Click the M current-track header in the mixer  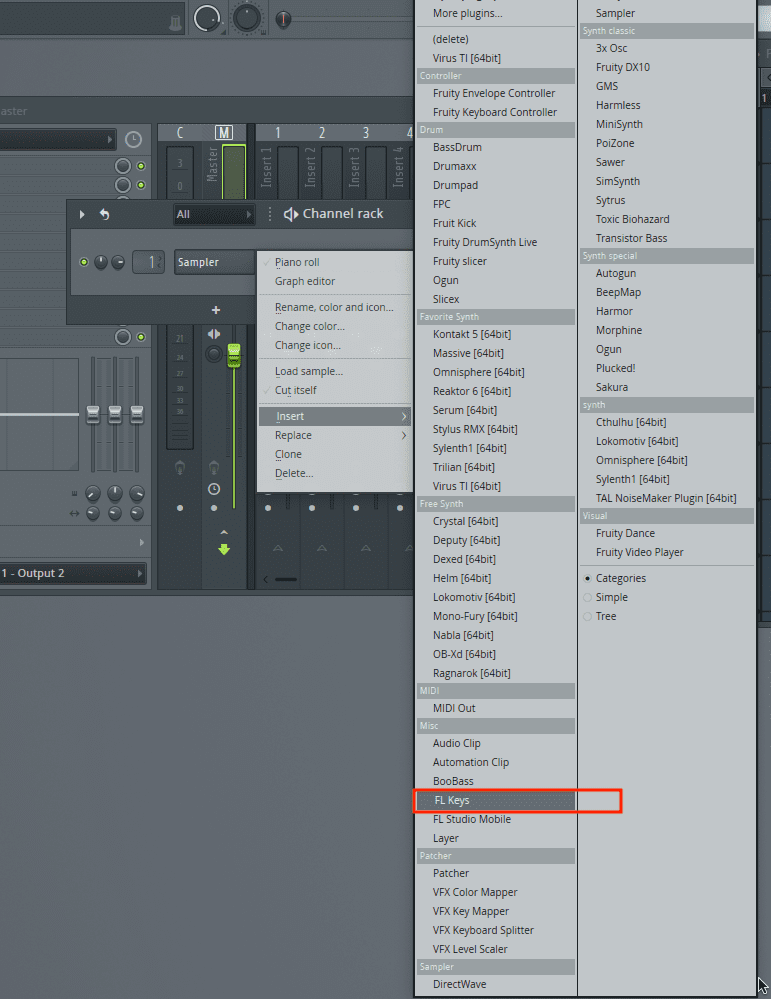point(224,133)
